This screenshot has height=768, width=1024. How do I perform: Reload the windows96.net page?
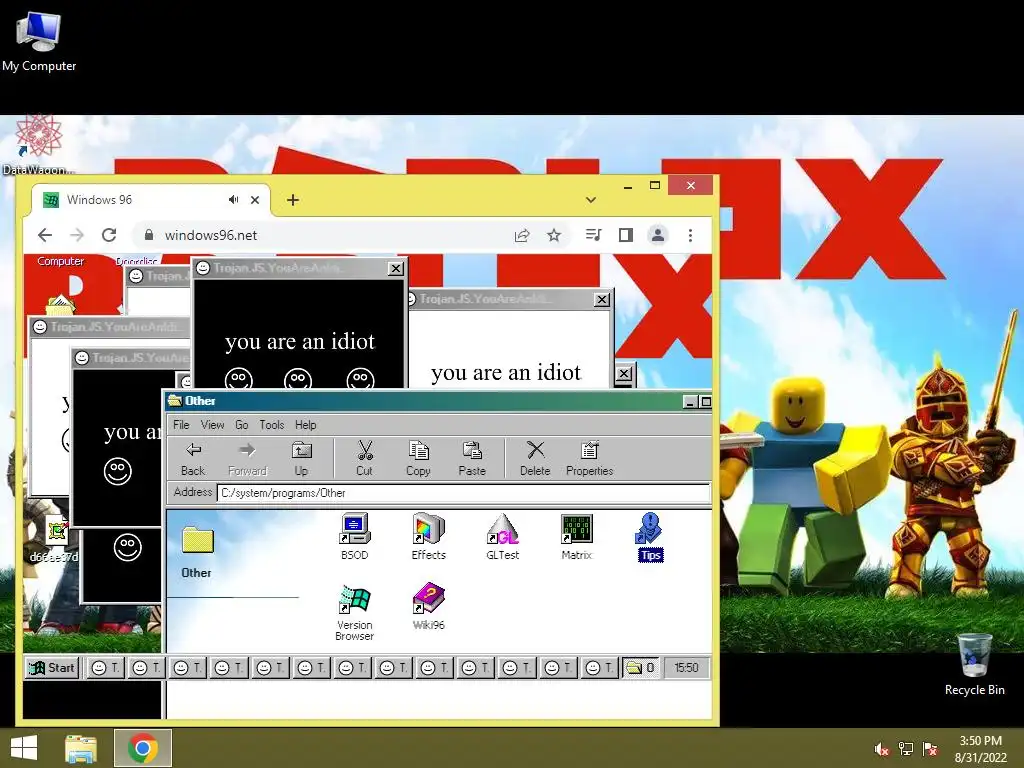tap(109, 235)
